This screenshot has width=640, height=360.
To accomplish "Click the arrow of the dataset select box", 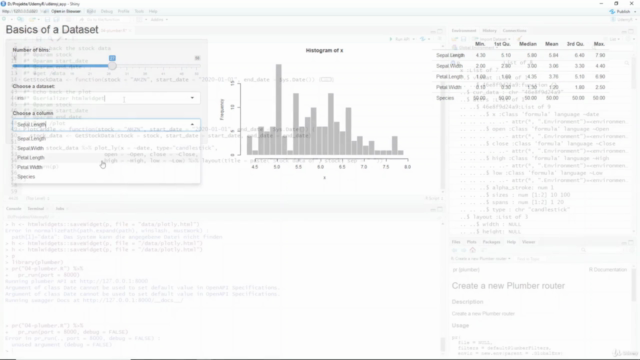I will (x=192, y=98).
